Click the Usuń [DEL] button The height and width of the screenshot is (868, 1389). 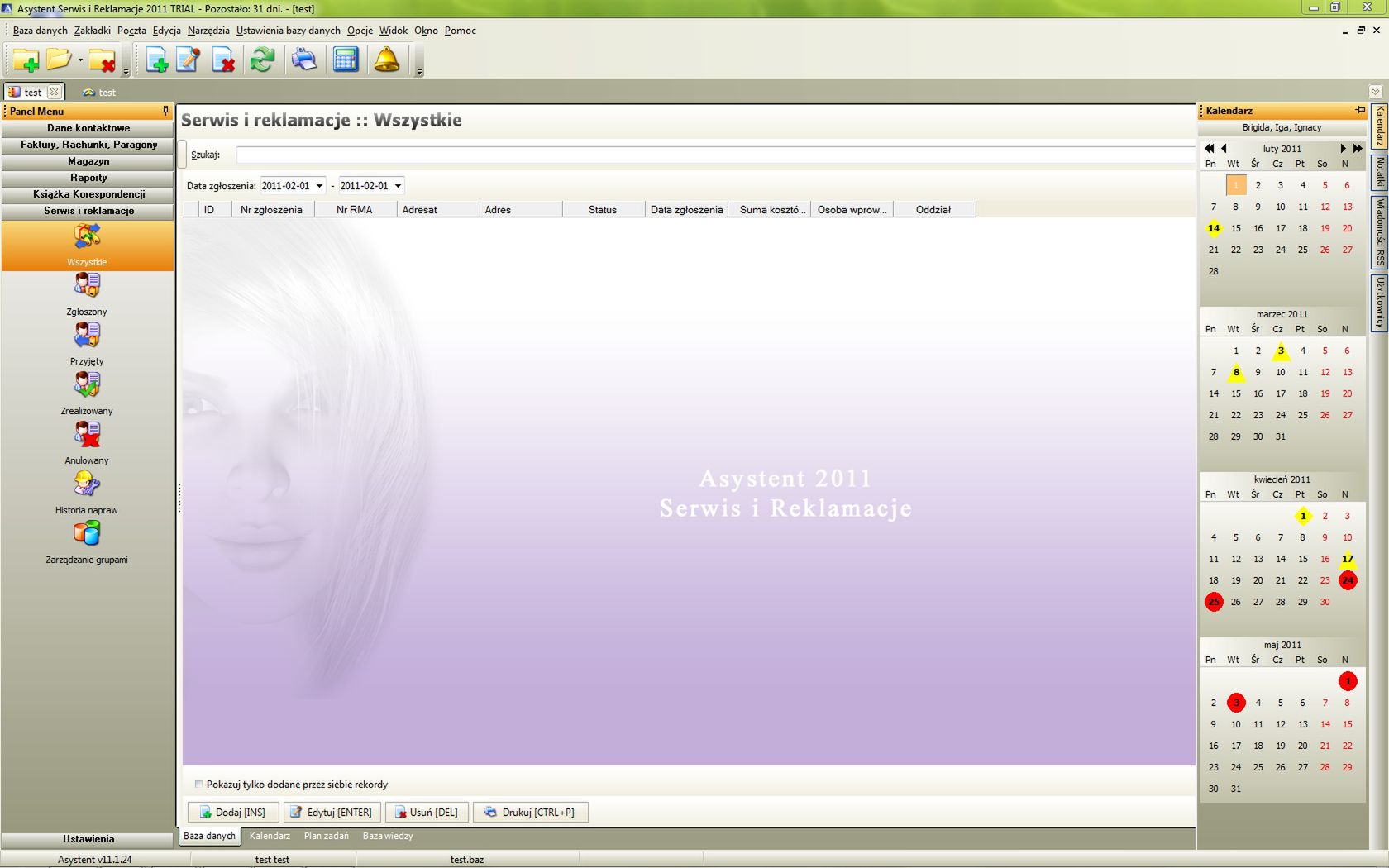point(427,813)
